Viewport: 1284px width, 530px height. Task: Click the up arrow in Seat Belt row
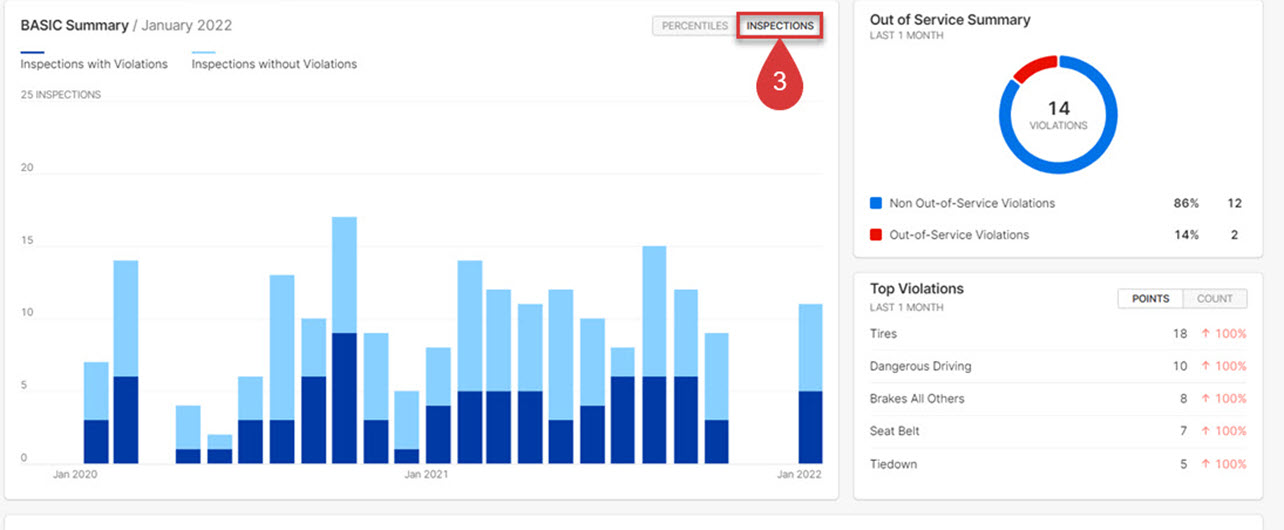click(x=1204, y=431)
